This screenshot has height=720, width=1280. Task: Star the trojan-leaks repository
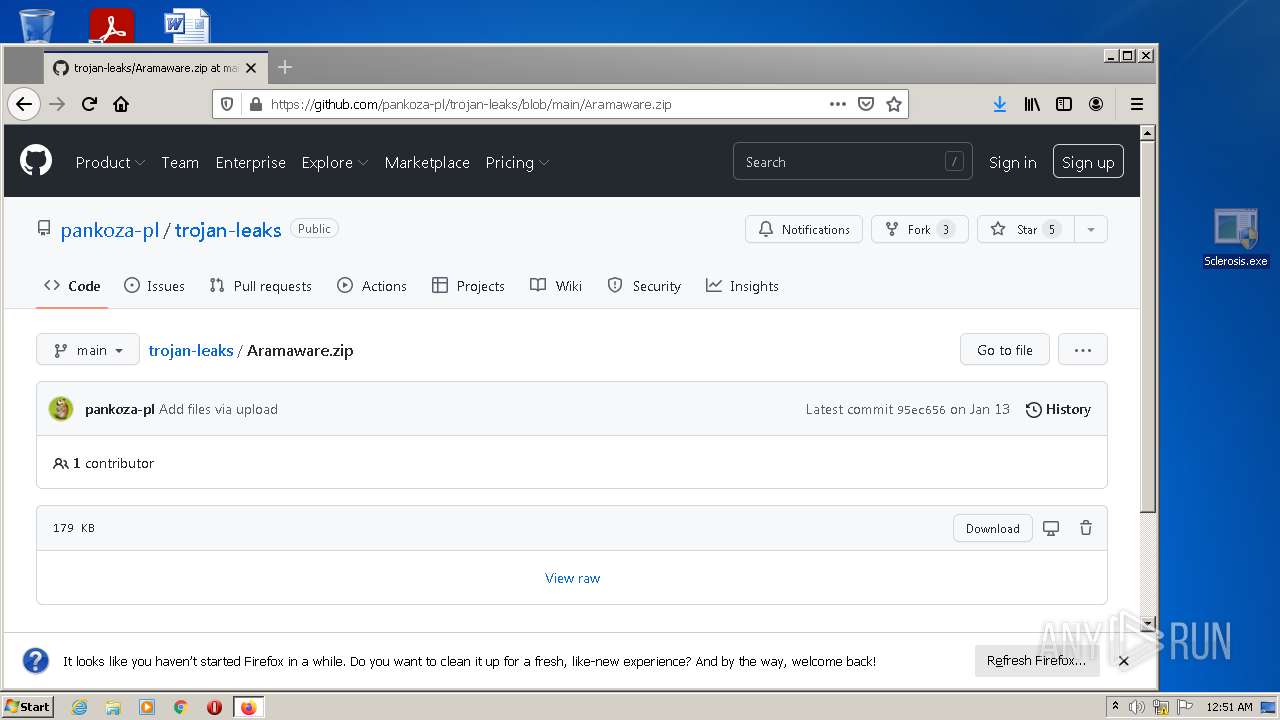[1026, 229]
